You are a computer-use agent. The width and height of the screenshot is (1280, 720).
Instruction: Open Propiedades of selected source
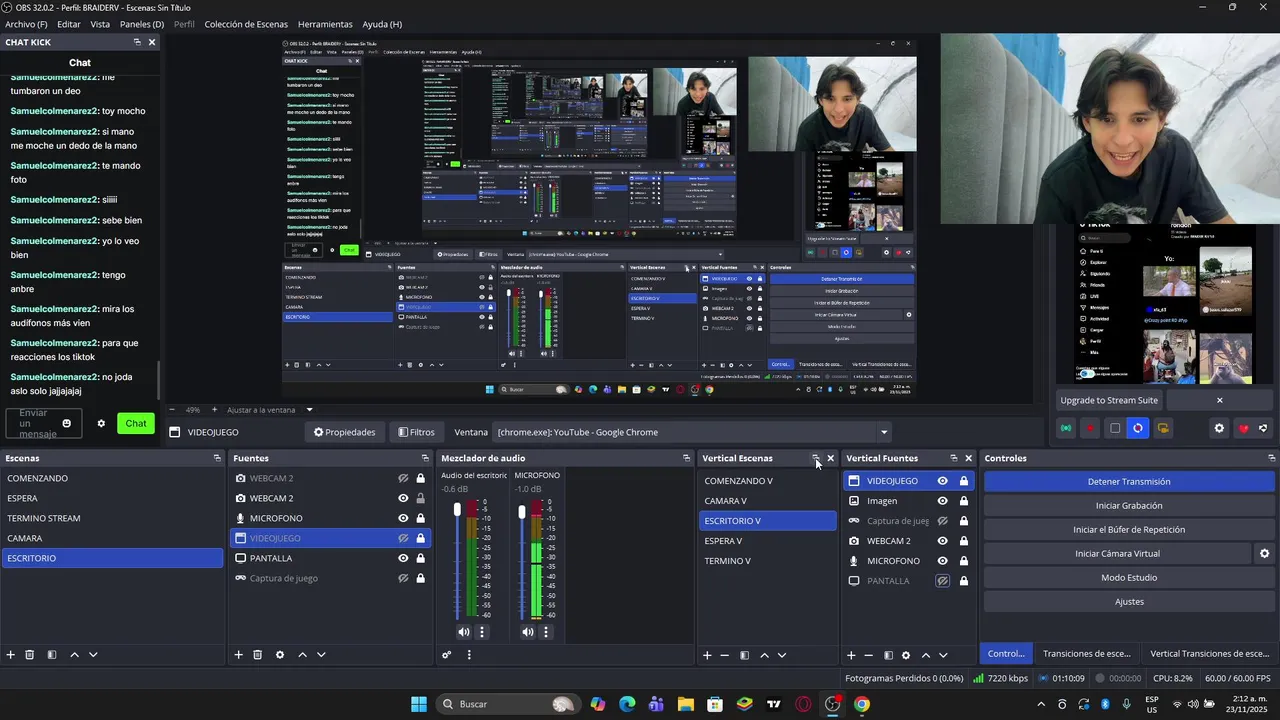tap(344, 432)
